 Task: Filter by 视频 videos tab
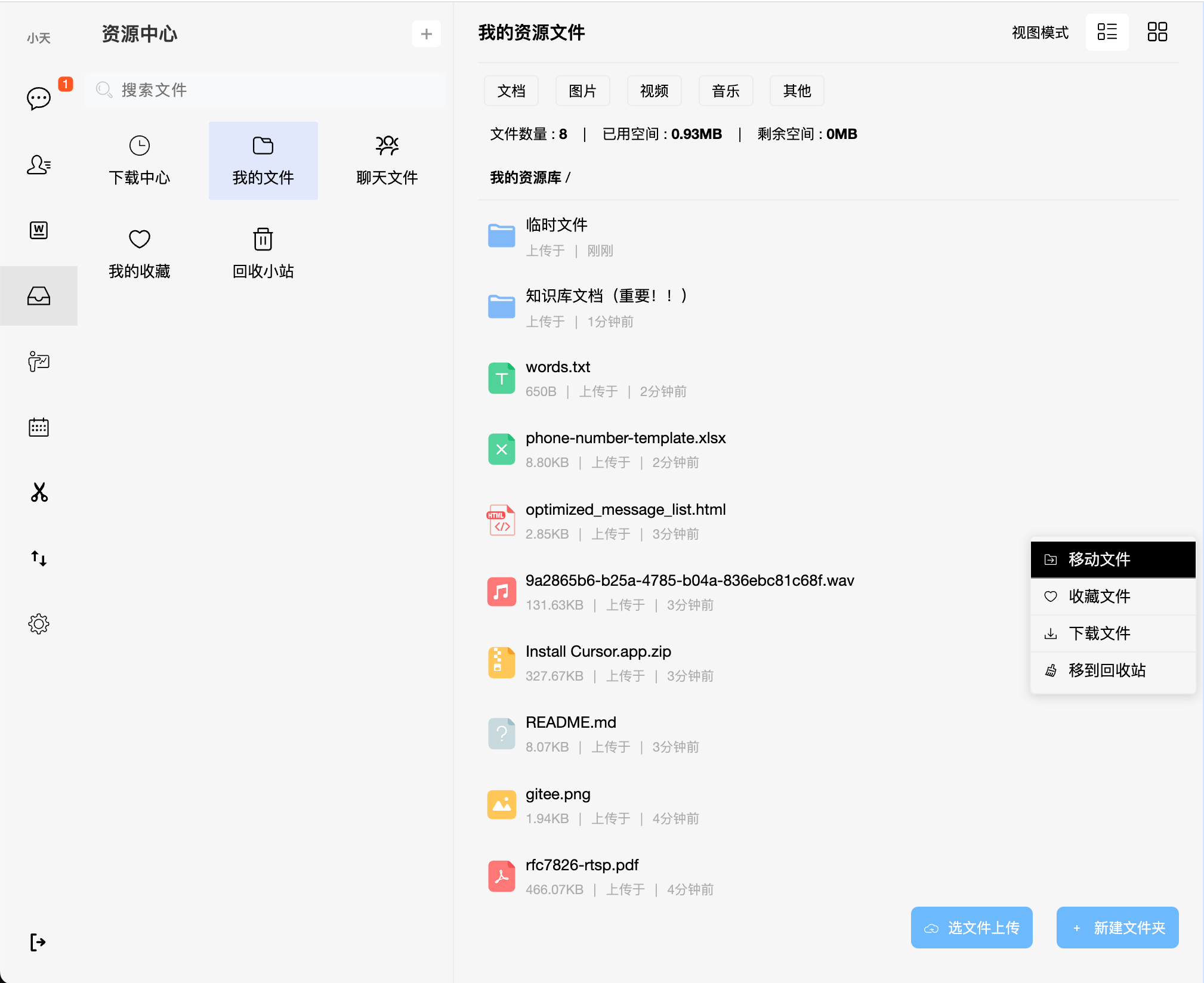(x=655, y=91)
